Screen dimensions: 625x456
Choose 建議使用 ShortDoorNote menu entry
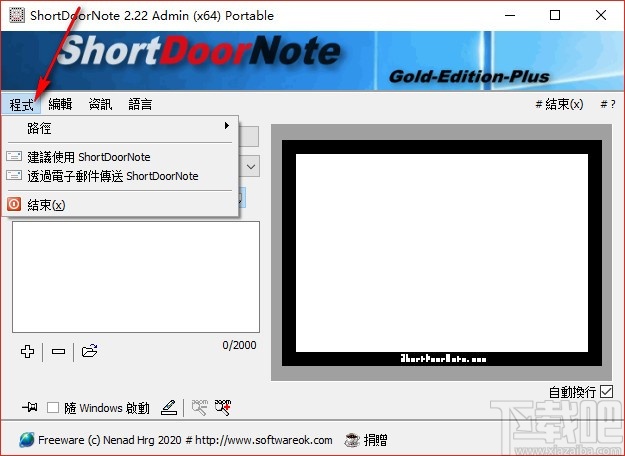[x=120, y=157]
